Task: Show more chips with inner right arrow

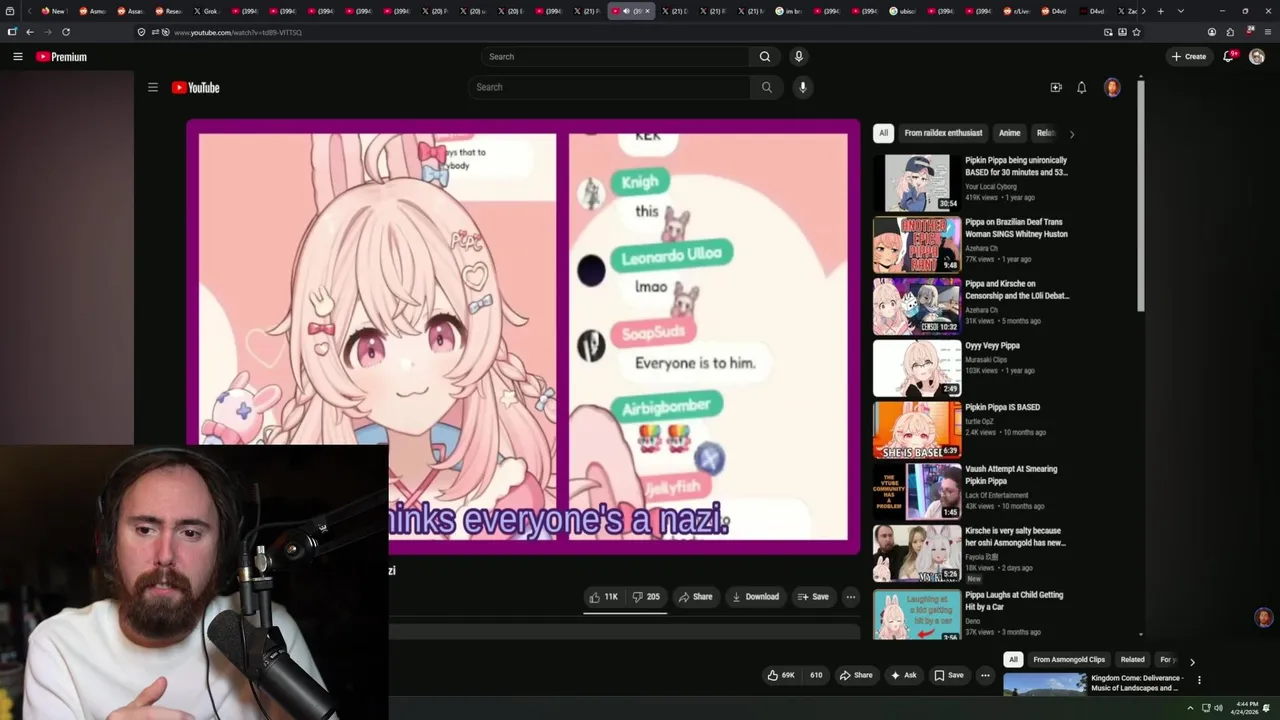Action: 1072,134
